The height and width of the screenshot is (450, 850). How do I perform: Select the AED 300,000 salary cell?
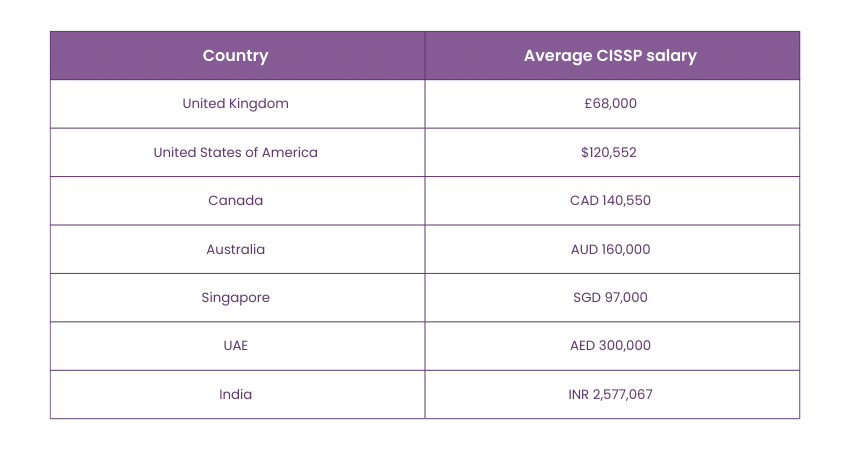pos(610,346)
